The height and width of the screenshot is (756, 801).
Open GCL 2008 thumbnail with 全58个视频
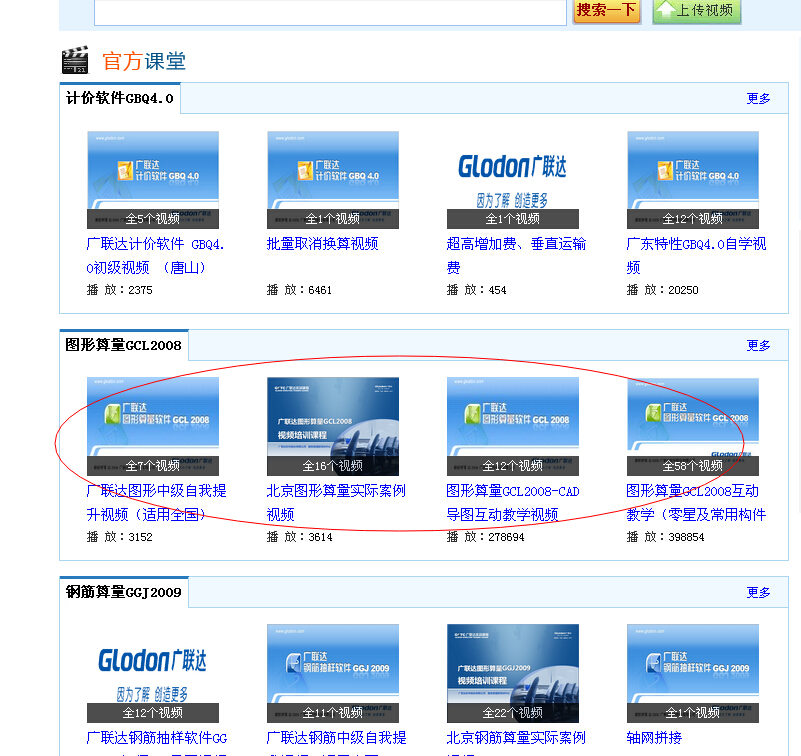693,427
